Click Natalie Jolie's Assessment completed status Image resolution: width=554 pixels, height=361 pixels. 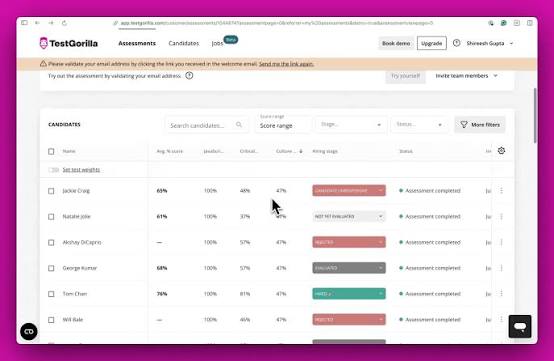tap(430, 217)
